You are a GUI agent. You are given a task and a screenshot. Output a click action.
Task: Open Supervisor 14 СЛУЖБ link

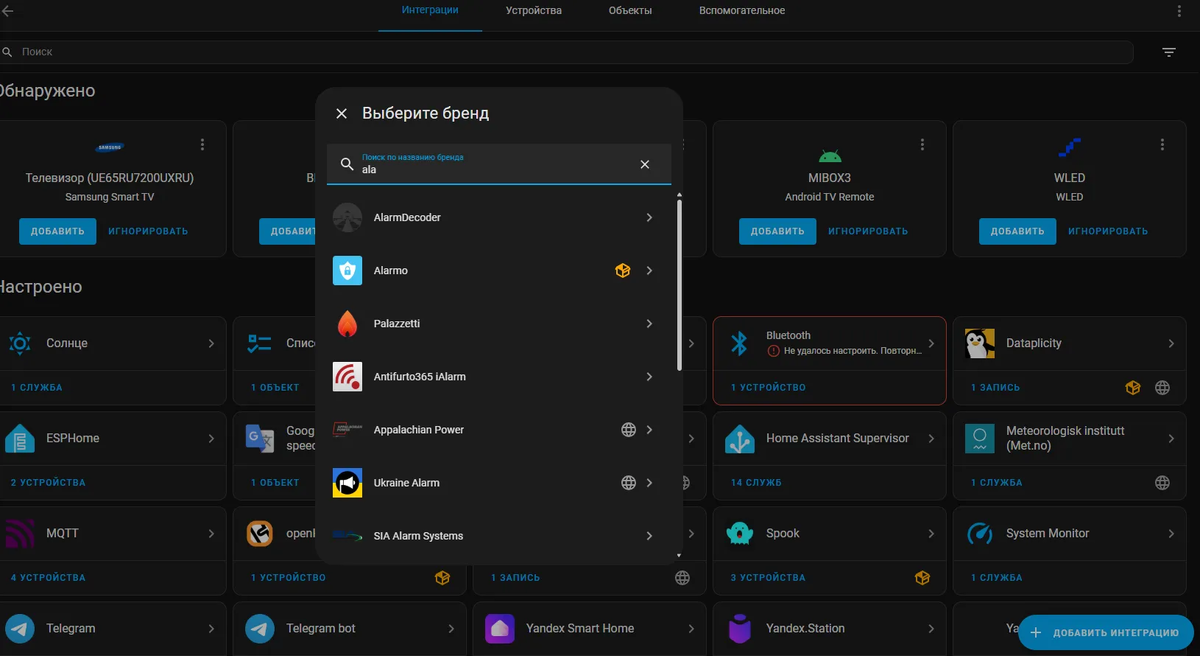coord(757,482)
